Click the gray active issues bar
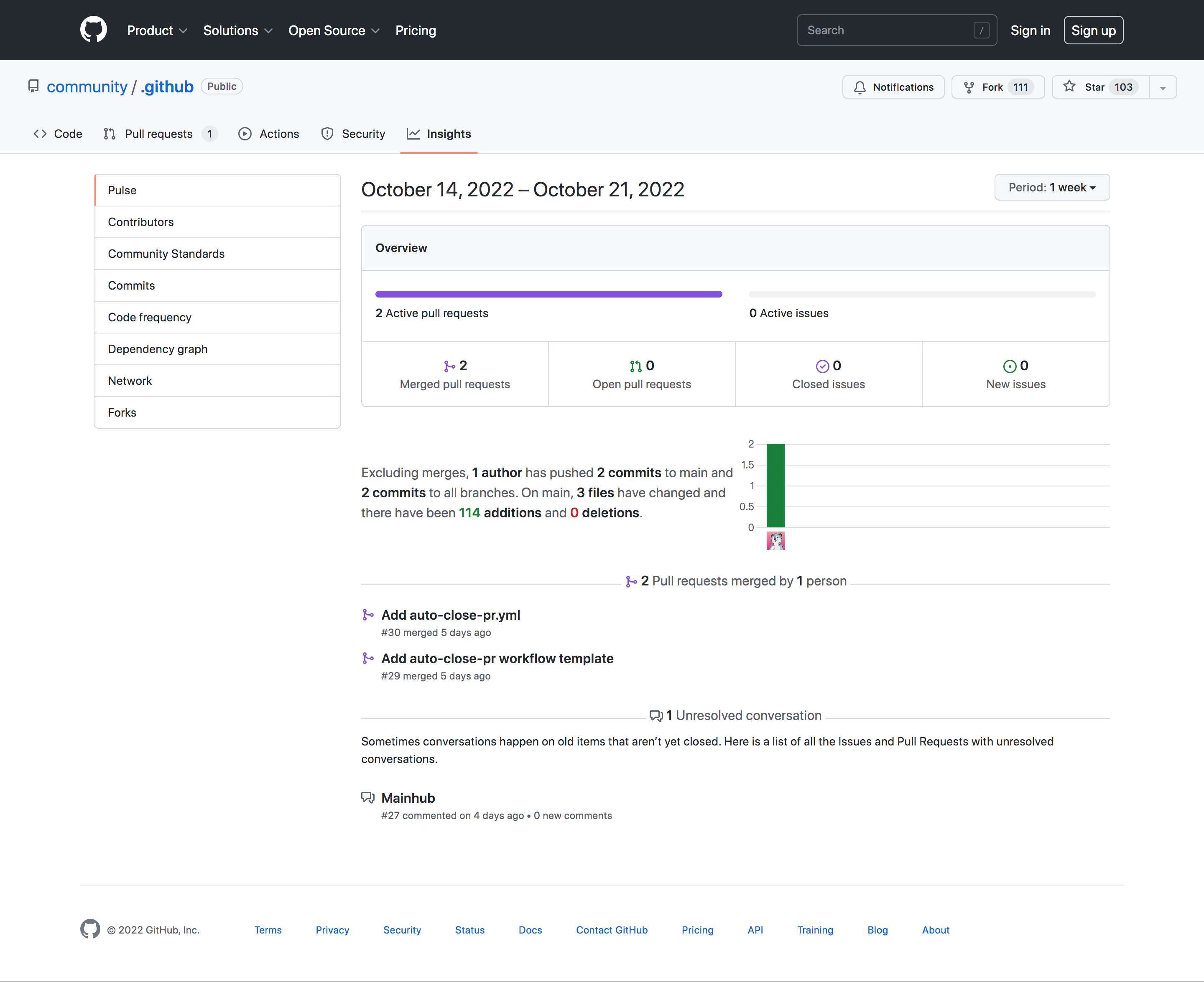This screenshot has width=1204, height=982. (922, 294)
